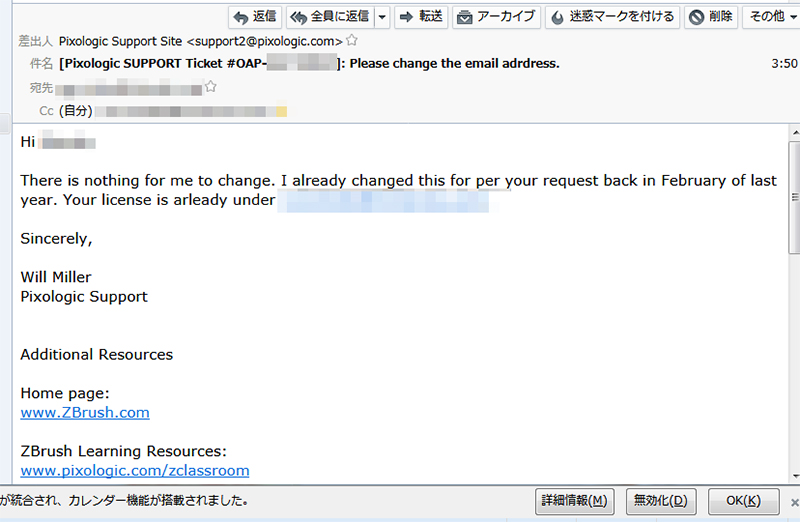This screenshot has width=800, height=522.
Task: Click the 返信 (Reply) button
Action: coord(254,16)
